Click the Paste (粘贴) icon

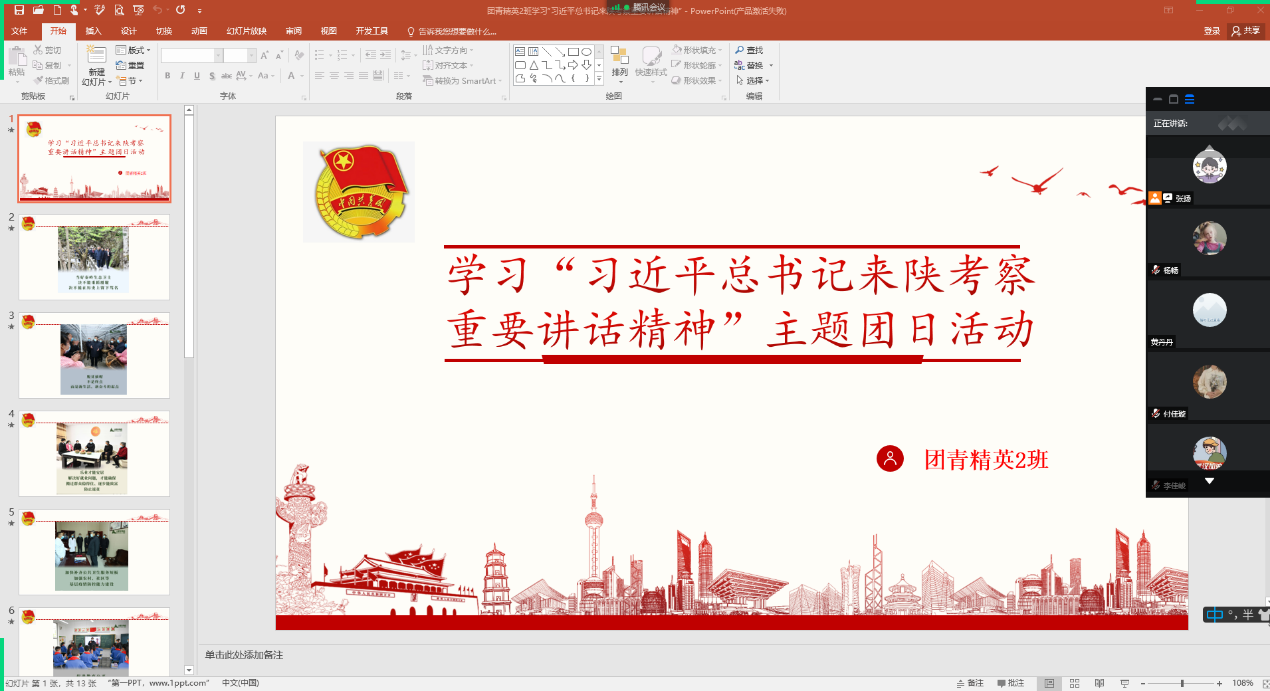16,59
